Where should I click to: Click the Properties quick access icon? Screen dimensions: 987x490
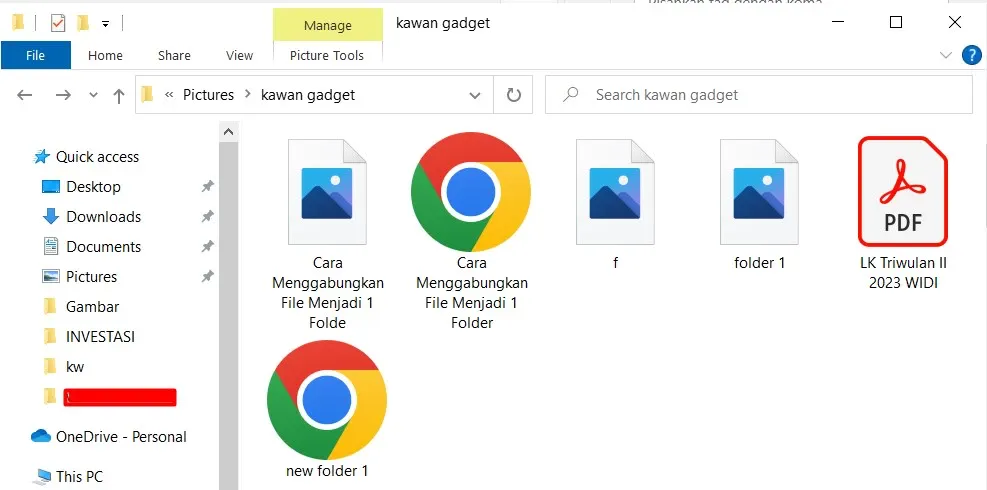click(58, 24)
